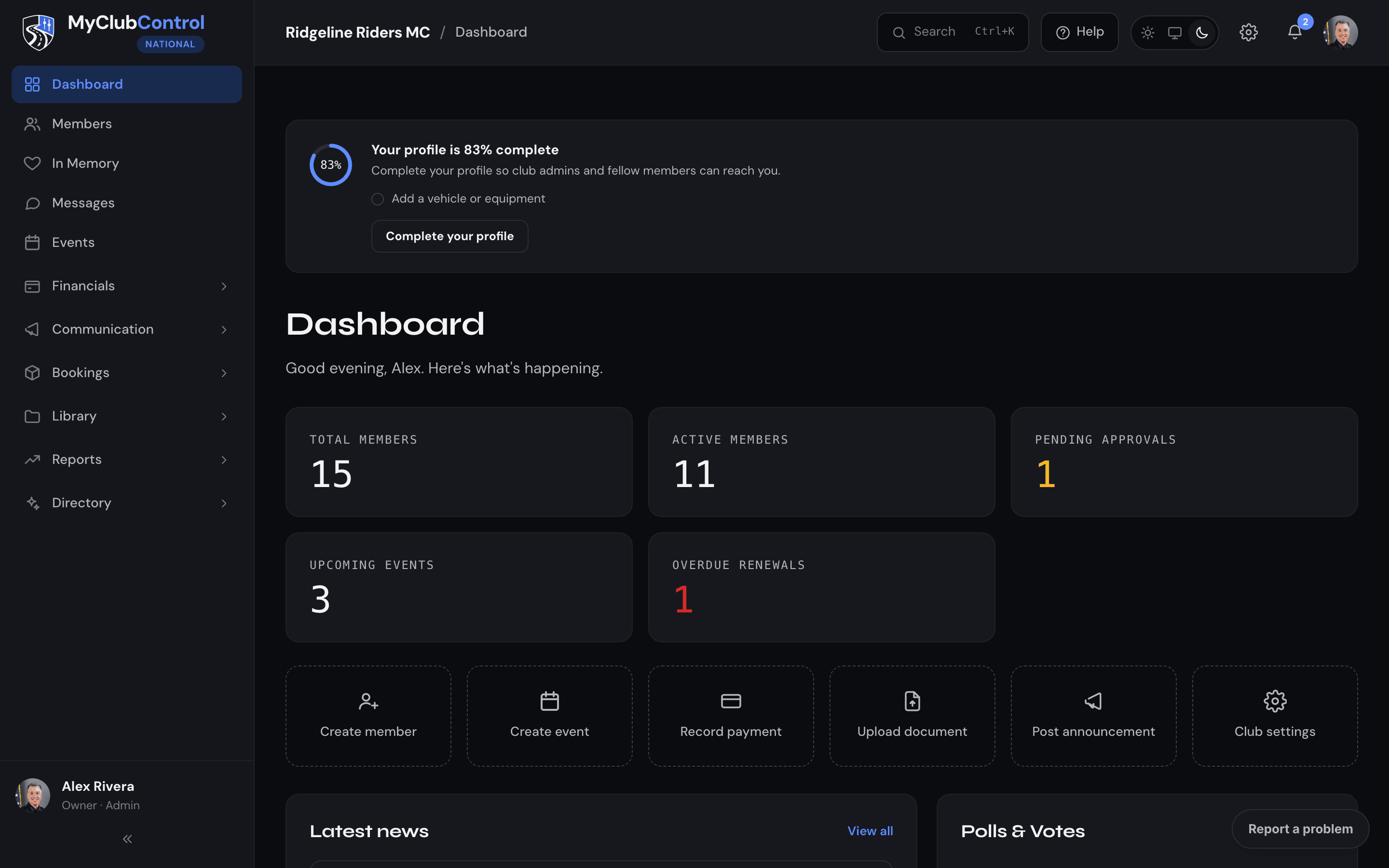Open Events from the sidebar
This screenshot has width=1389, height=868.
(126, 242)
